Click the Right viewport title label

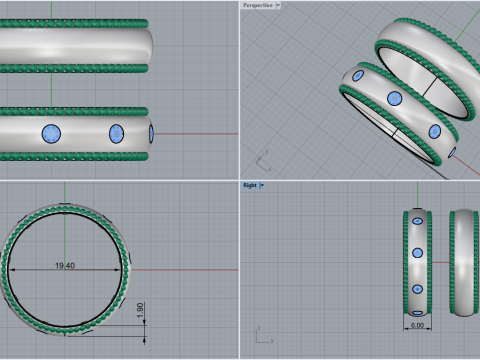[250, 185]
